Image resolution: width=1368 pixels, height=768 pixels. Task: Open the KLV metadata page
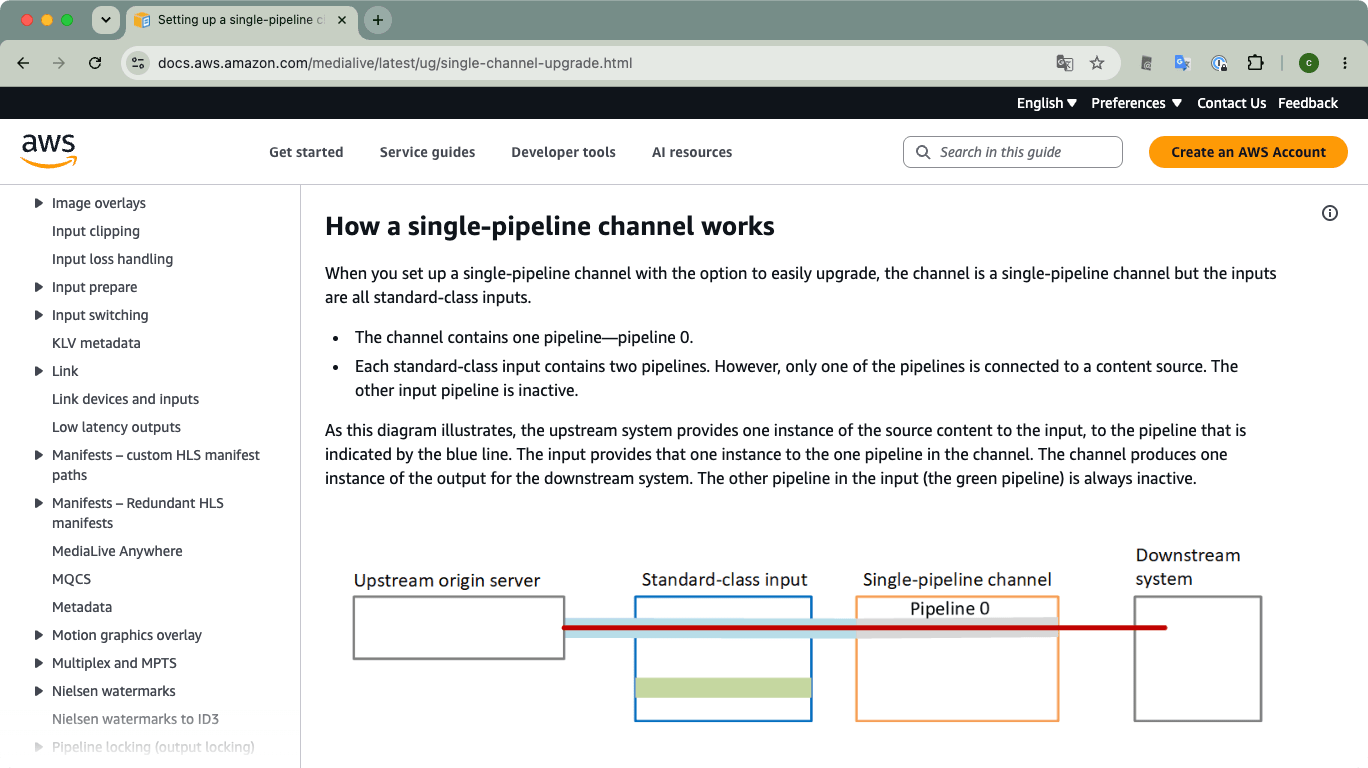(96, 343)
